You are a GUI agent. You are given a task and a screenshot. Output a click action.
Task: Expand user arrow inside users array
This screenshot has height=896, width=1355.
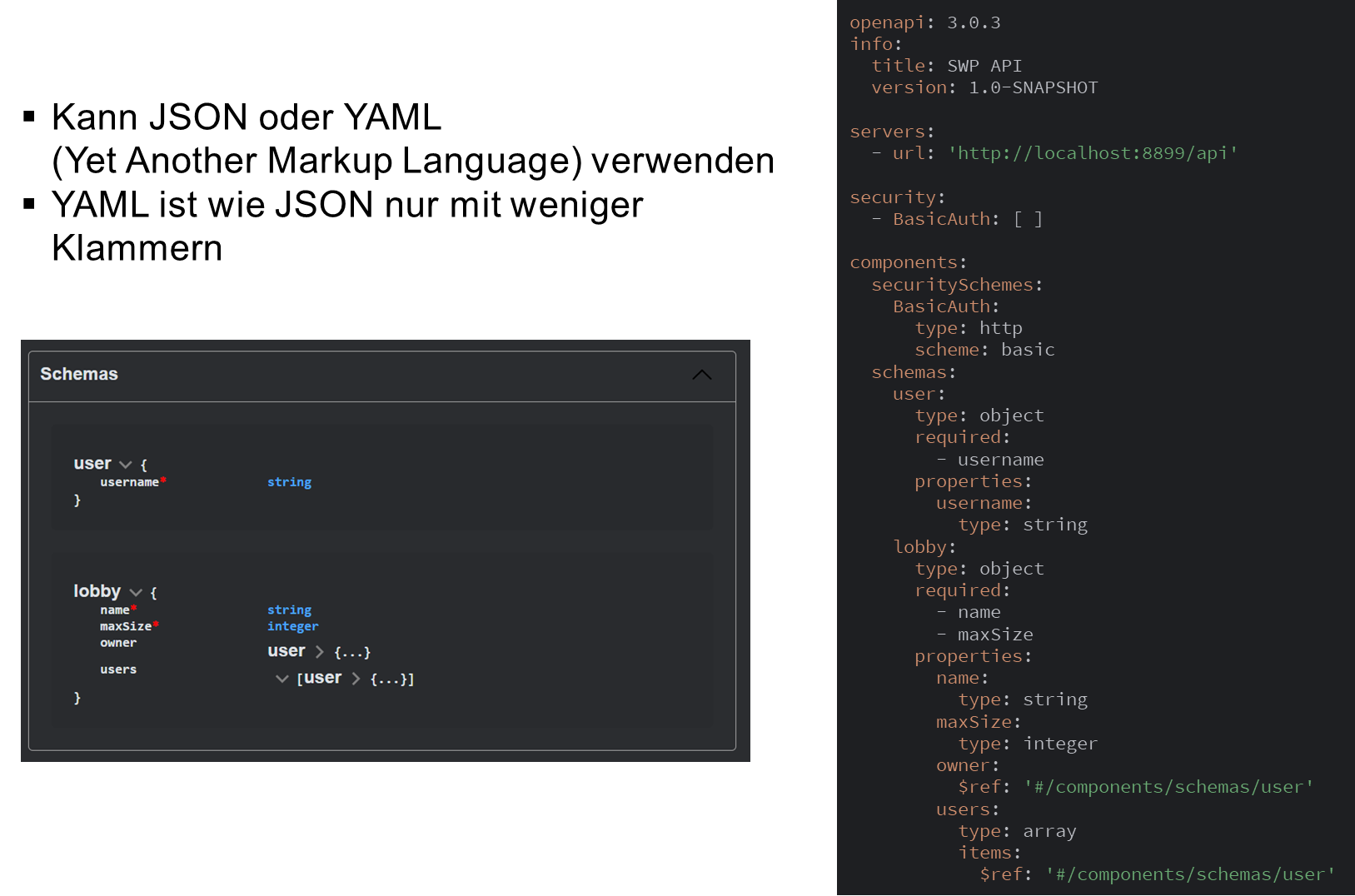pyautogui.click(x=356, y=679)
